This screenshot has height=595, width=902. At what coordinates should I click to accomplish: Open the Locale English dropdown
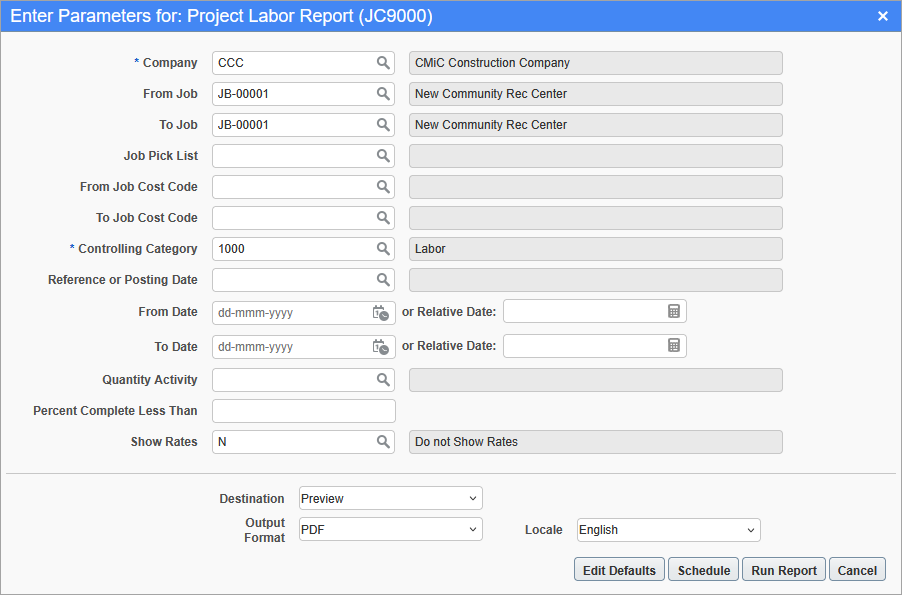[668, 530]
